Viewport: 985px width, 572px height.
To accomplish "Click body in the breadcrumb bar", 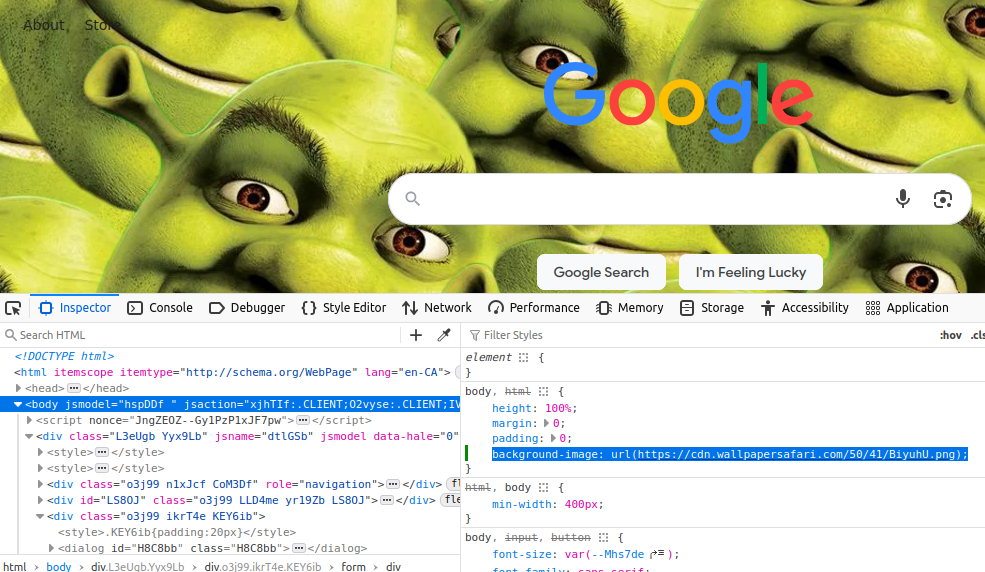I will (x=58, y=566).
